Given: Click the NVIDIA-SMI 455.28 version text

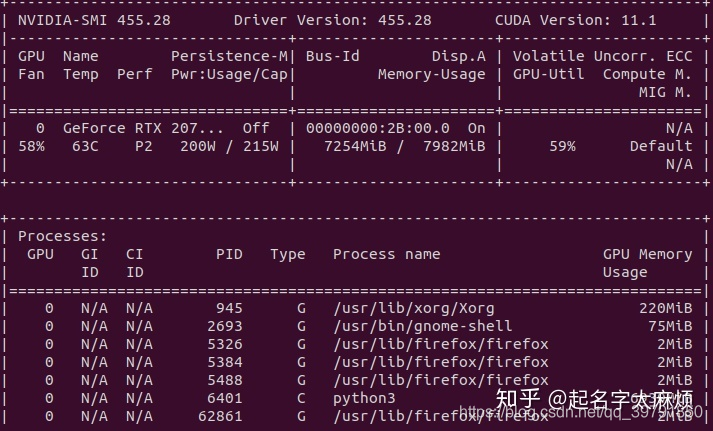Looking at the screenshot, I should (x=94, y=20).
